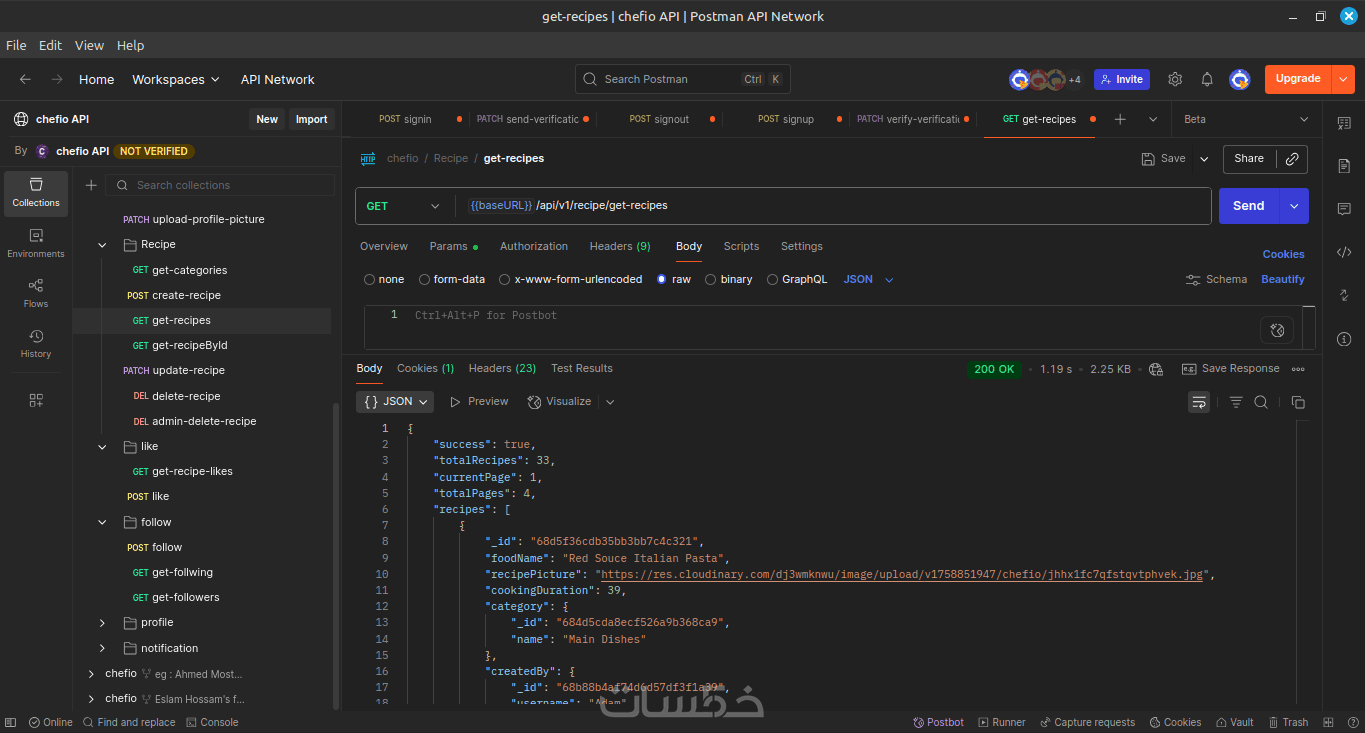Expand the notification folder
The image size is (1365, 733).
click(102, 649)
